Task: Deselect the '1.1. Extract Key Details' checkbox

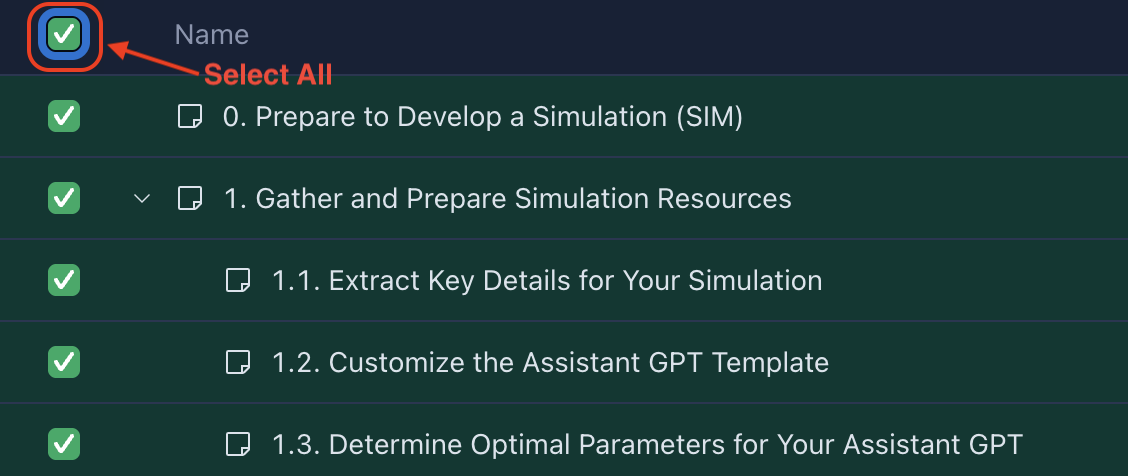Action: (x=64, y=280)
